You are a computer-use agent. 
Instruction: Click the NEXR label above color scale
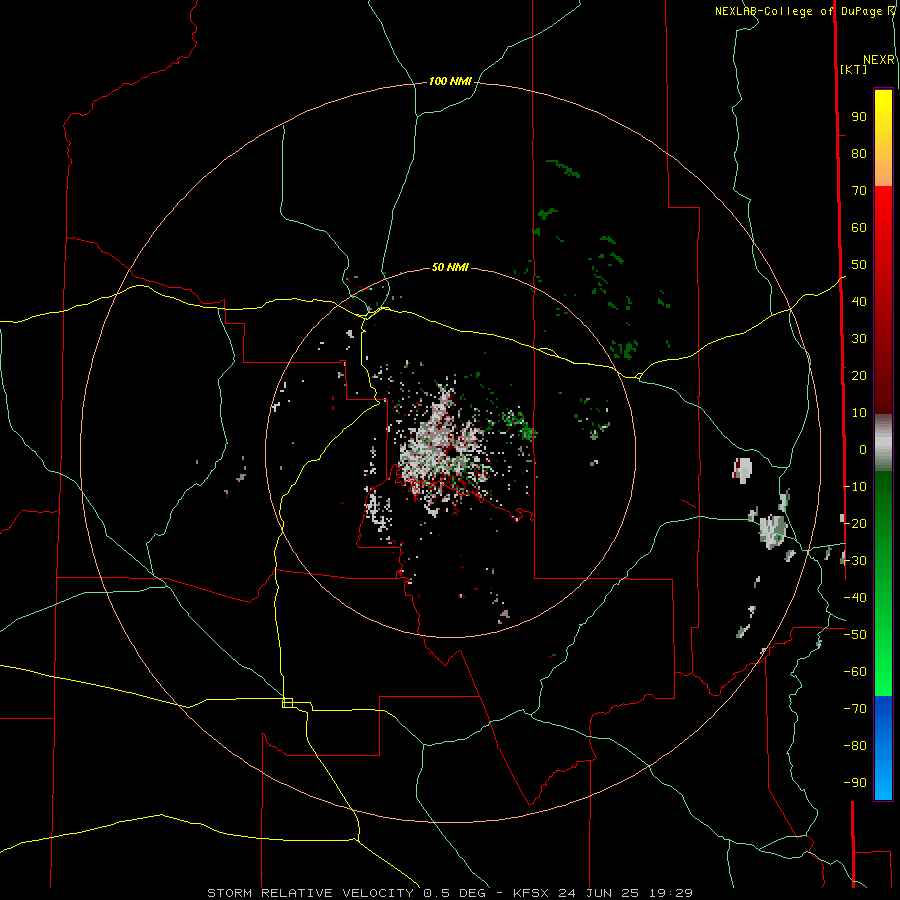[879, 60]
